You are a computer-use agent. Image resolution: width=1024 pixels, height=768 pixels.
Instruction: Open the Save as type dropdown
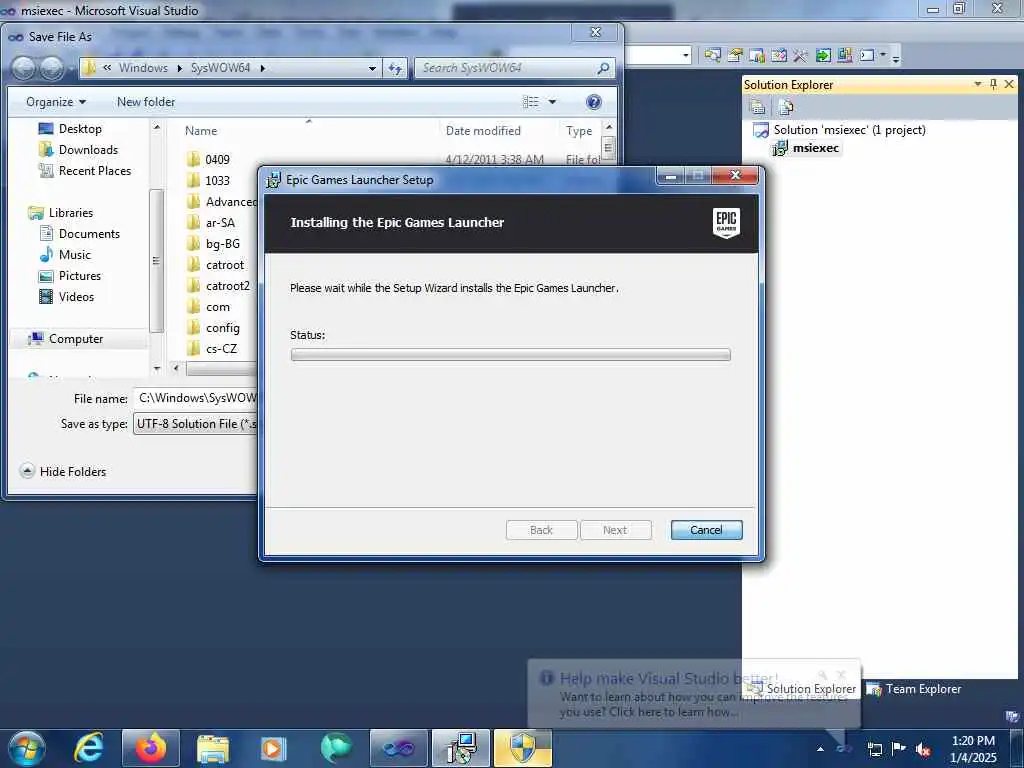196,424
